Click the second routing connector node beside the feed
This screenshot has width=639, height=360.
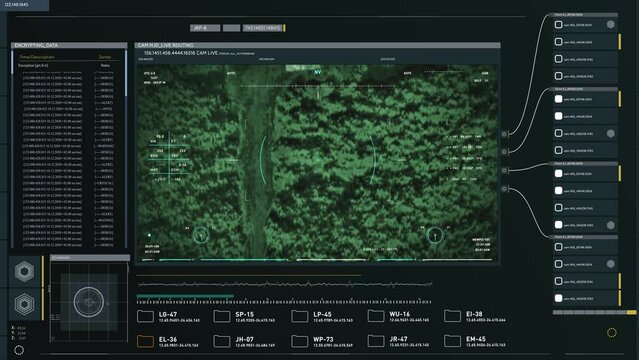click(505, 152)
